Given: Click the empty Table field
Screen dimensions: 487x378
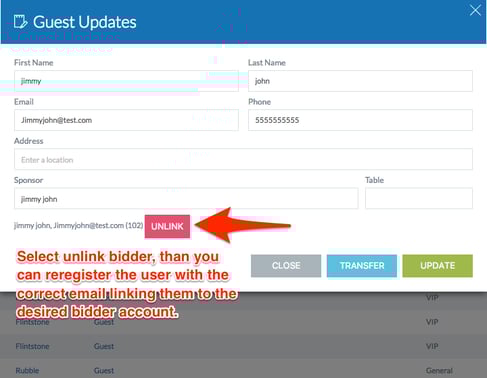Looking at the screenshot, I should pyautogui.click(x=419, y=199).
